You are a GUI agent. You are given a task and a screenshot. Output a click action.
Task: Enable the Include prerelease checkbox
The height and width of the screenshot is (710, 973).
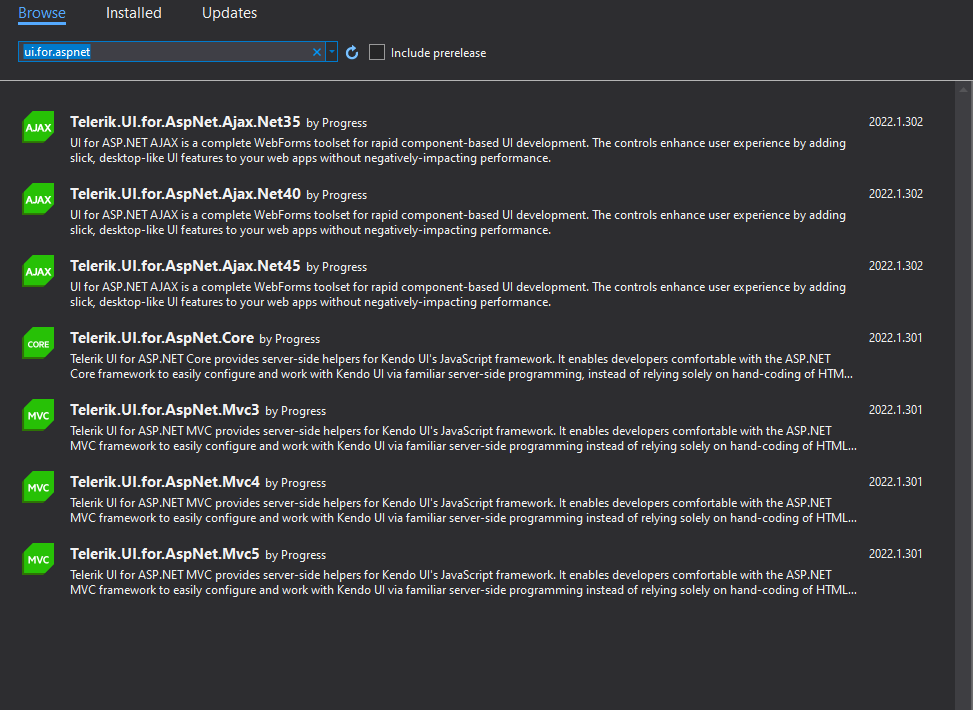377,52
